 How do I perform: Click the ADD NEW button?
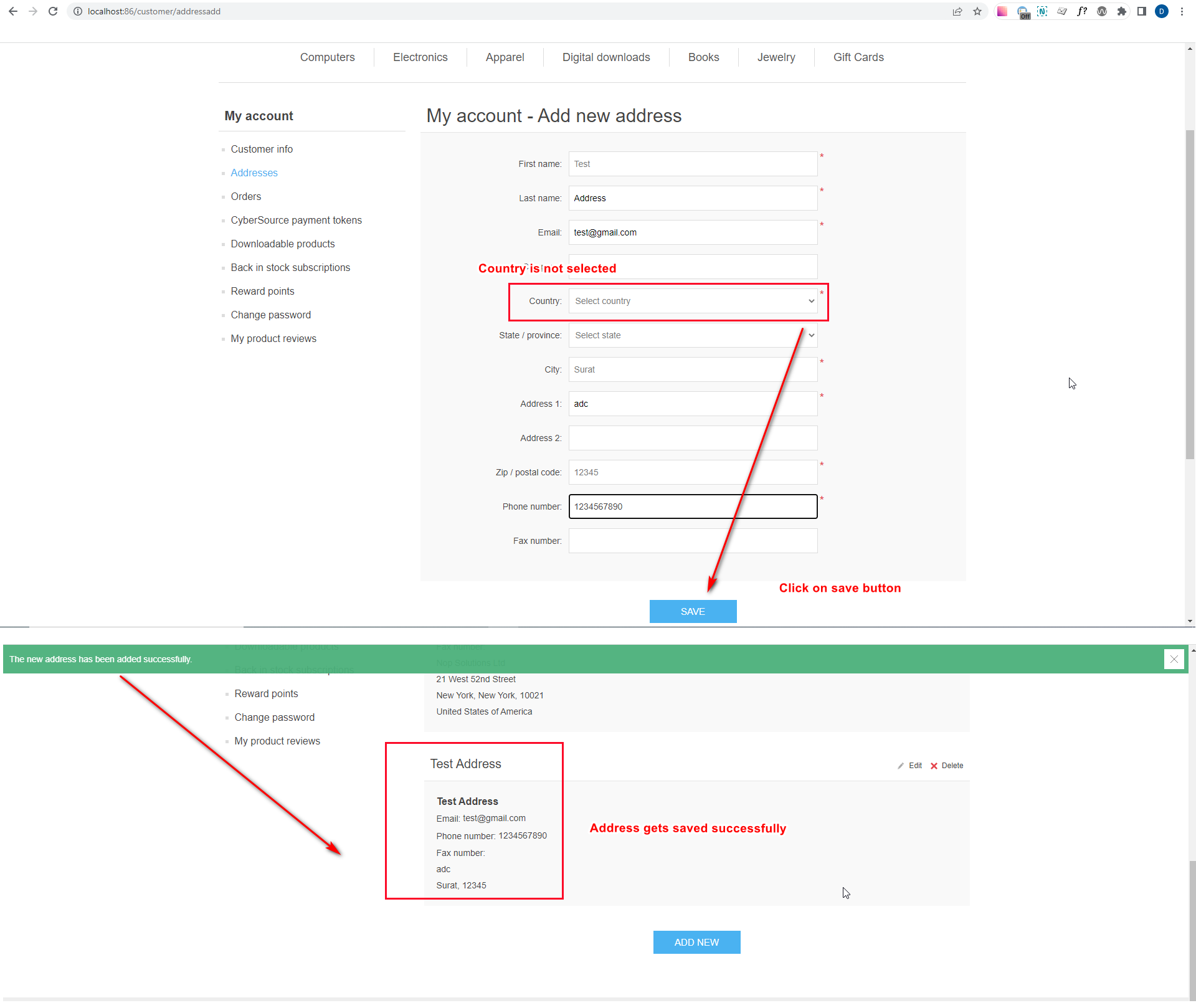coord(696,942)
